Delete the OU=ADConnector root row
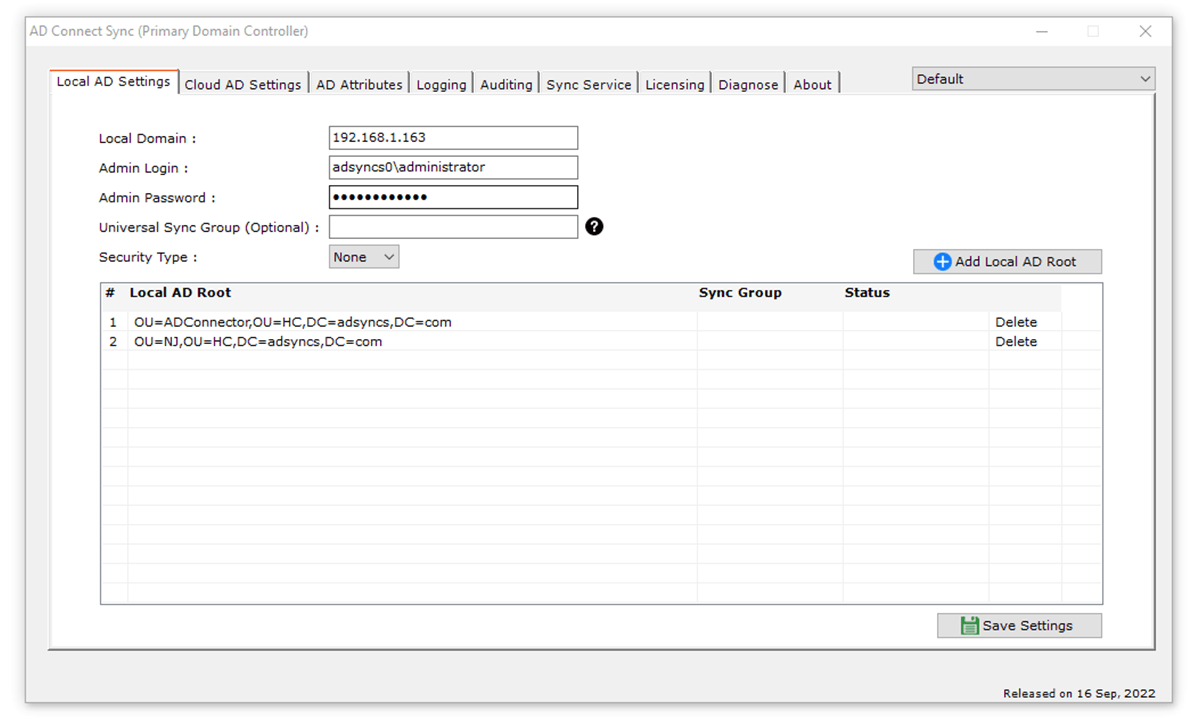 [1016, 322]
